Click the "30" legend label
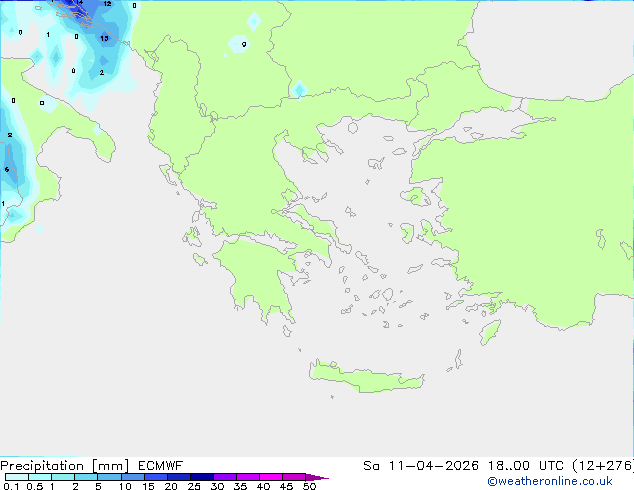Viewport: 634px width, 490px height. (217, 486)
